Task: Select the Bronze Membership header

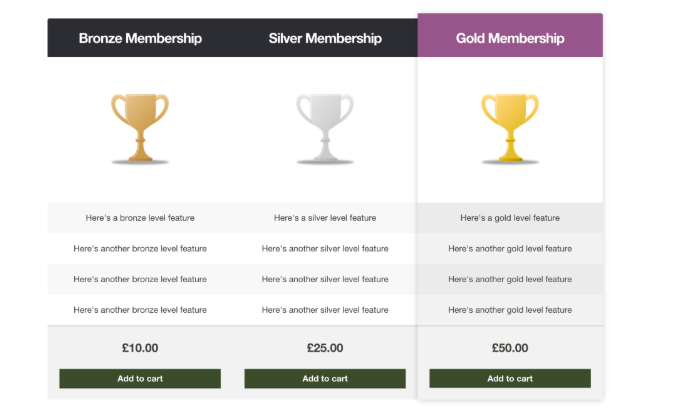Action: pos(140,39)
